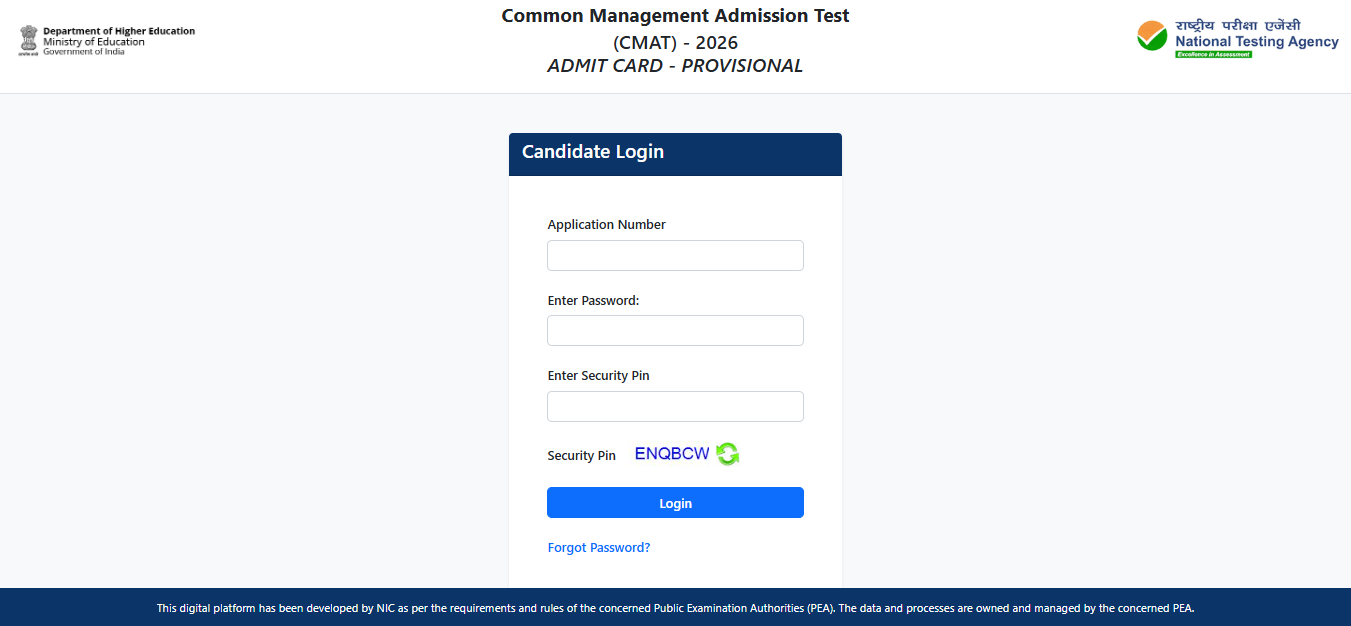Click the Enter Password input box
Viewport: 1351px width, 626px height.
[x=675, y=330]
